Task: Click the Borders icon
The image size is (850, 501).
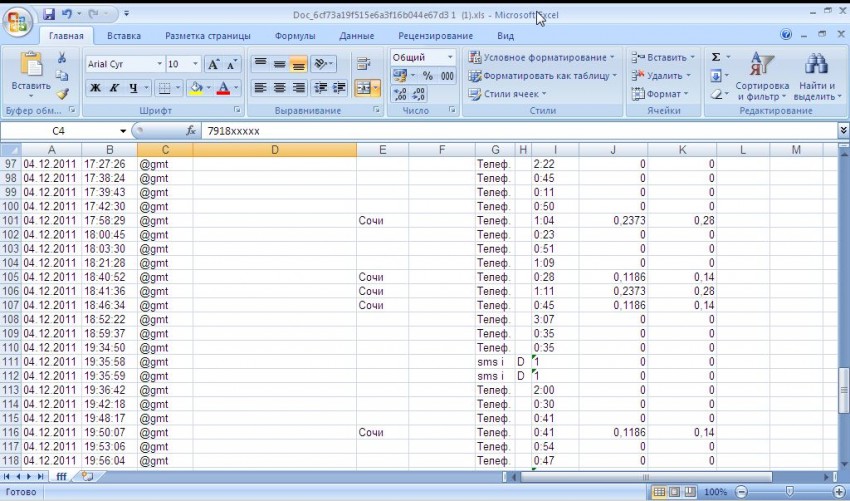Action: pos(164,88)
